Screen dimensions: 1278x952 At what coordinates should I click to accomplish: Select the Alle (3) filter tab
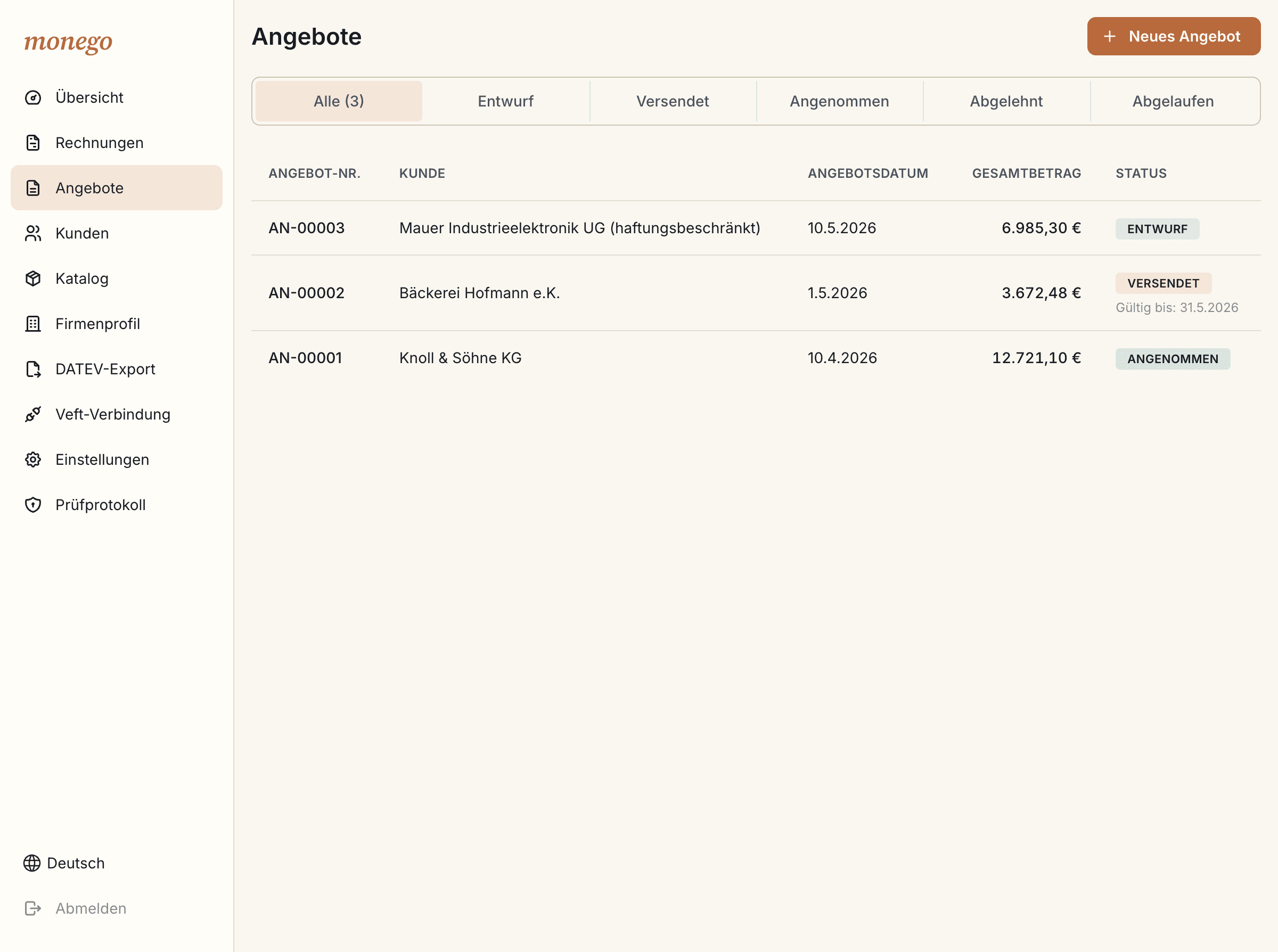(x=339, y=101)
